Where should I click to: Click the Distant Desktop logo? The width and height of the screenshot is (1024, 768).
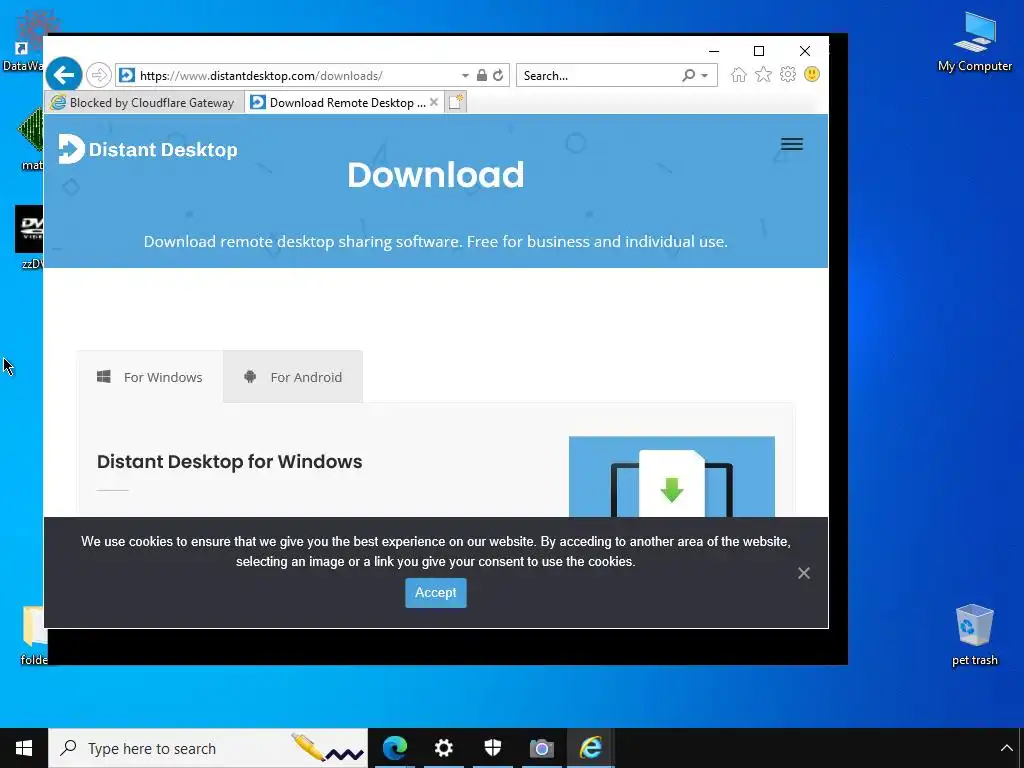point(148,149)
